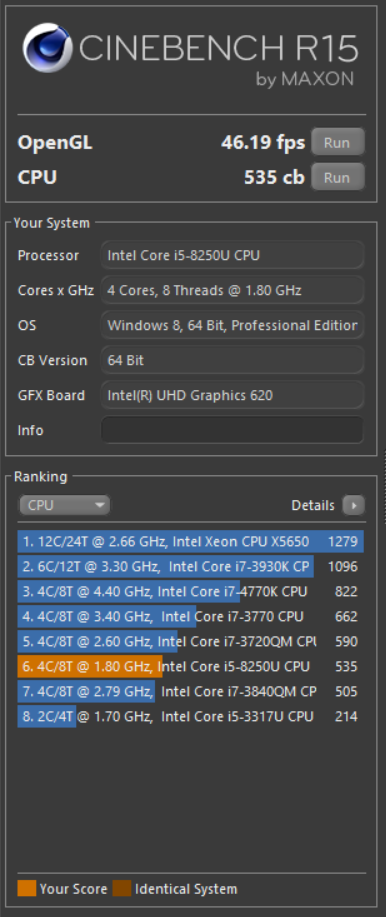Click the Processor field showing i5-8250U
386x917 pixels.
click(233, 256)
